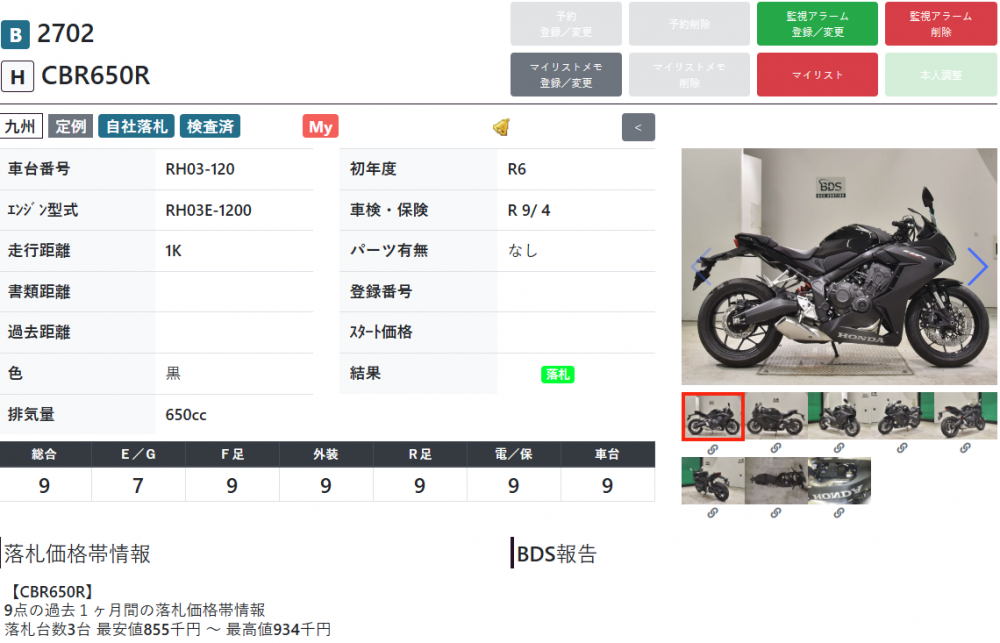Select the 検査済 tag

210,126
